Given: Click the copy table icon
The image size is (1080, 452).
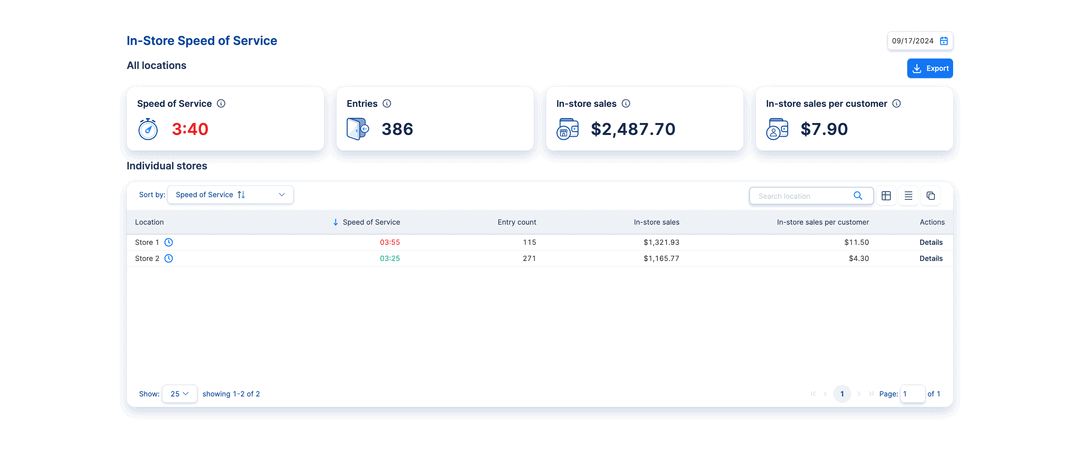Looking at the screenshot, I should tap(930, 196).
